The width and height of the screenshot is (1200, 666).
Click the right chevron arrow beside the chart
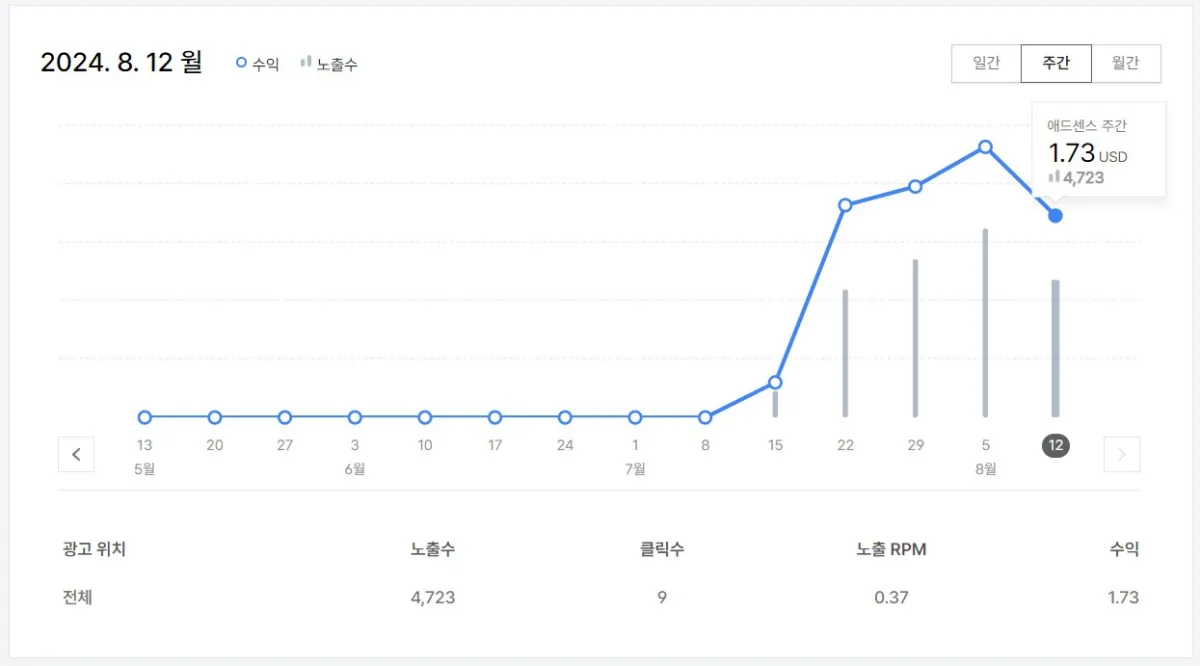click(x=1121, y=454)
